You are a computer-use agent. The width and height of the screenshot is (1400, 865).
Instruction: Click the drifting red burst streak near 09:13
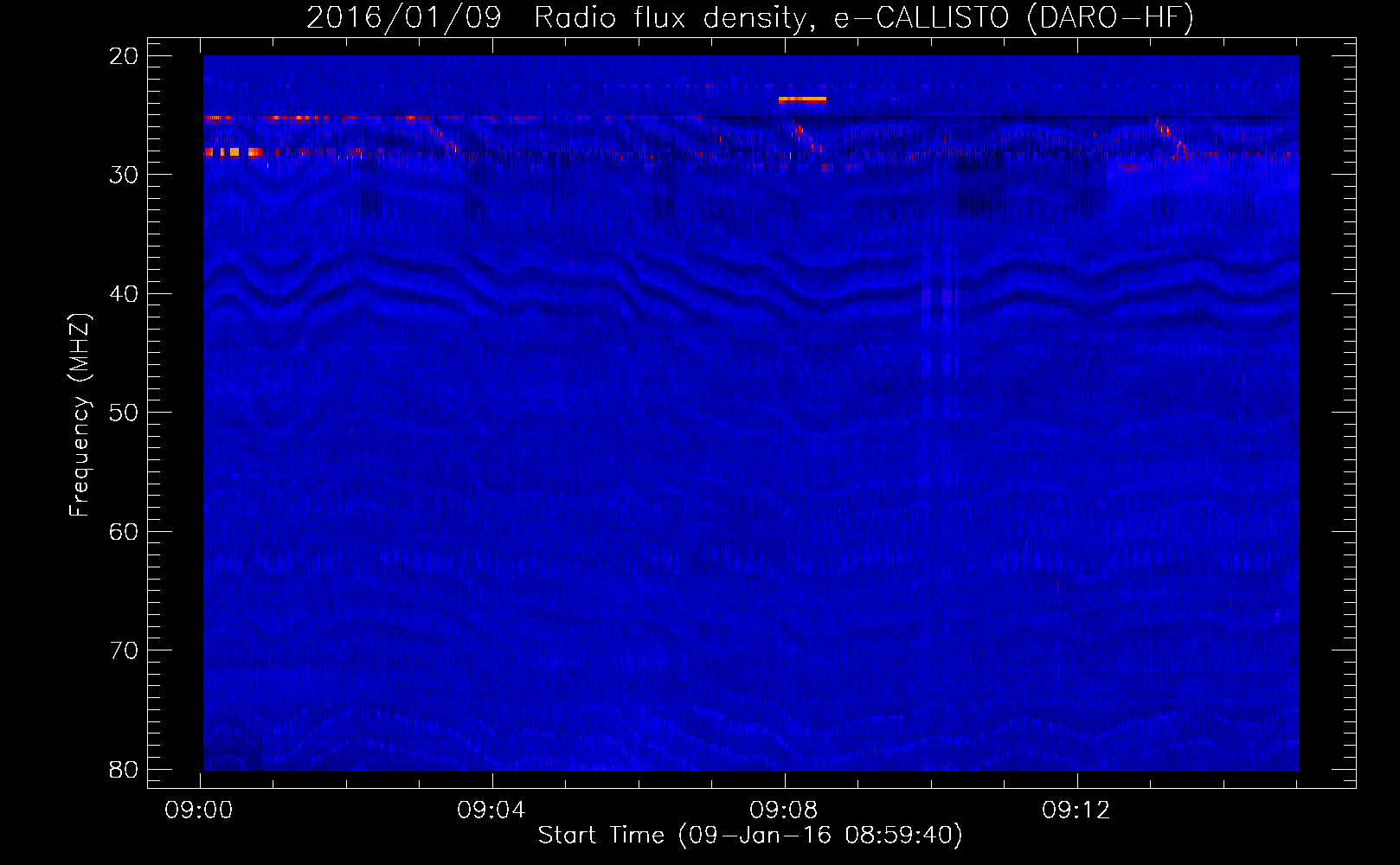tap(1172, 138)
